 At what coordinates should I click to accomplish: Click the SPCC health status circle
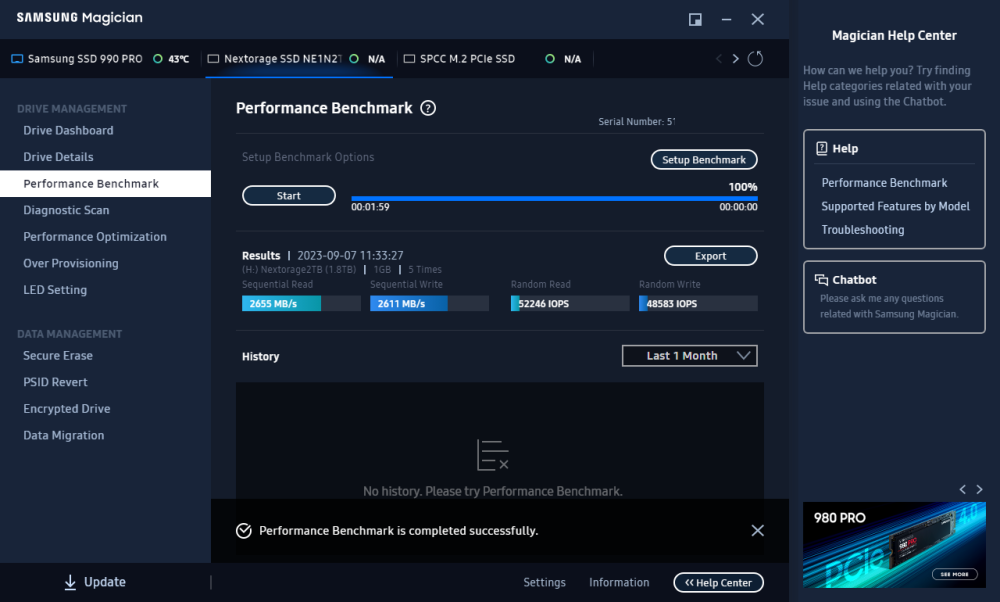(550, 59)
